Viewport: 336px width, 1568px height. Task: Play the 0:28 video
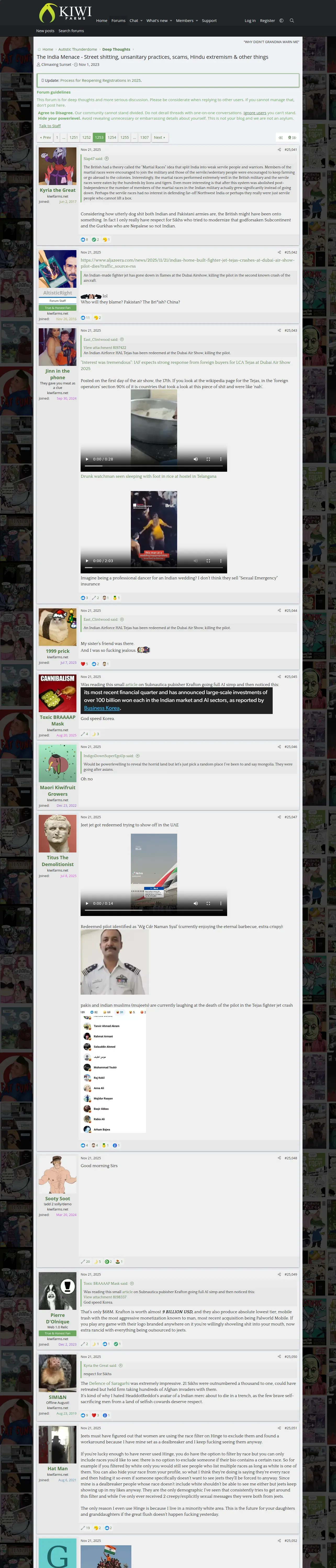pos(87,460)
